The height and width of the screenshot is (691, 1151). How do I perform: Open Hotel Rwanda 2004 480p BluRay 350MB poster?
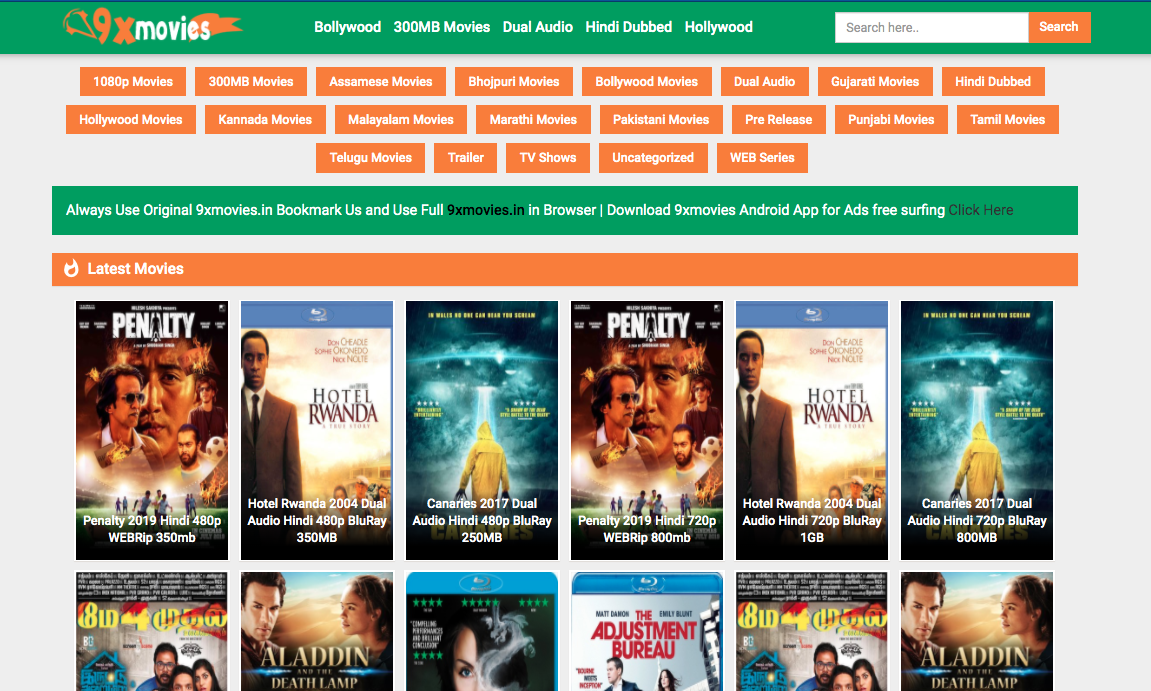pyautogui.click(x=317, y=430)
